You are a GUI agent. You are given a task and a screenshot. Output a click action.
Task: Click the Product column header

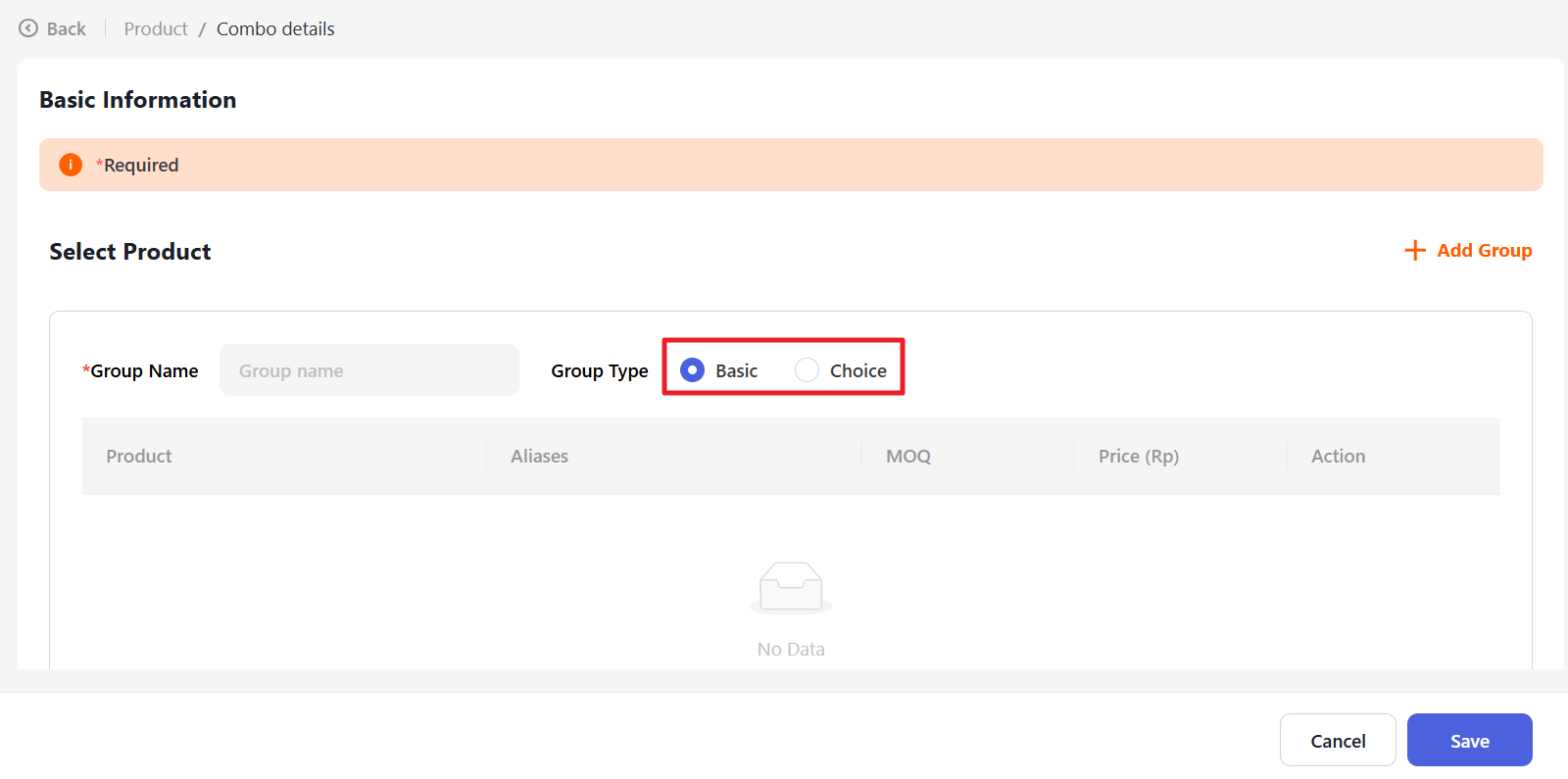coord(139,457)
